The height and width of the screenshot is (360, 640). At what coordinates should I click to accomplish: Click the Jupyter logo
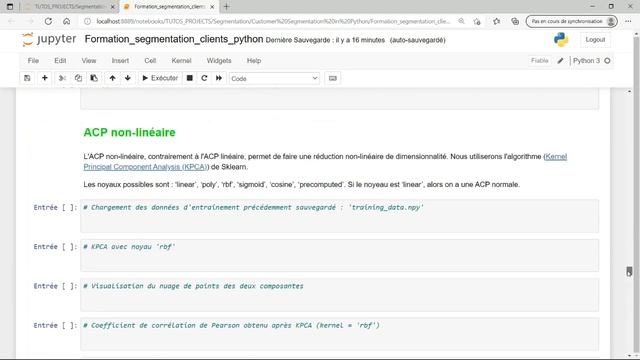click(x=49, y=39)
